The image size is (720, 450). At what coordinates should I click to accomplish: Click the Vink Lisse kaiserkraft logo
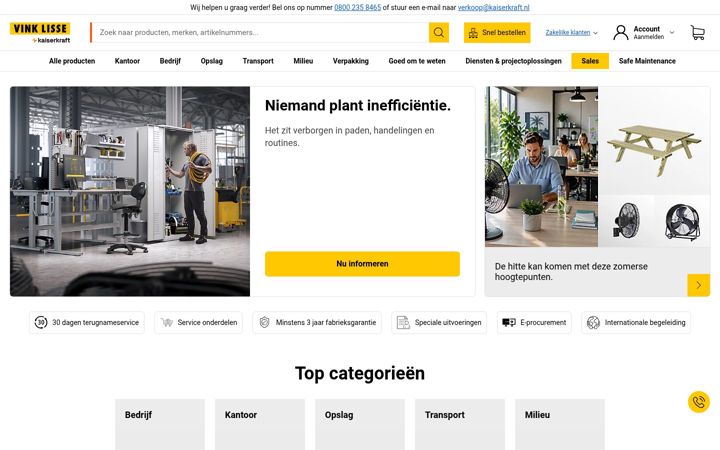click(x=40, y=33)
